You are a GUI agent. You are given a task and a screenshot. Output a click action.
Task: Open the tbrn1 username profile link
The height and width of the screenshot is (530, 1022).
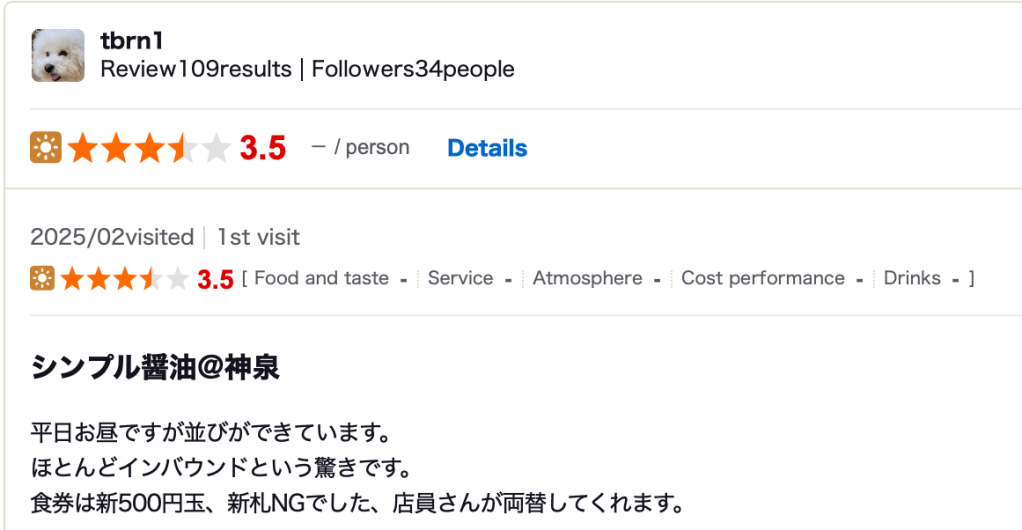(131, 41)
